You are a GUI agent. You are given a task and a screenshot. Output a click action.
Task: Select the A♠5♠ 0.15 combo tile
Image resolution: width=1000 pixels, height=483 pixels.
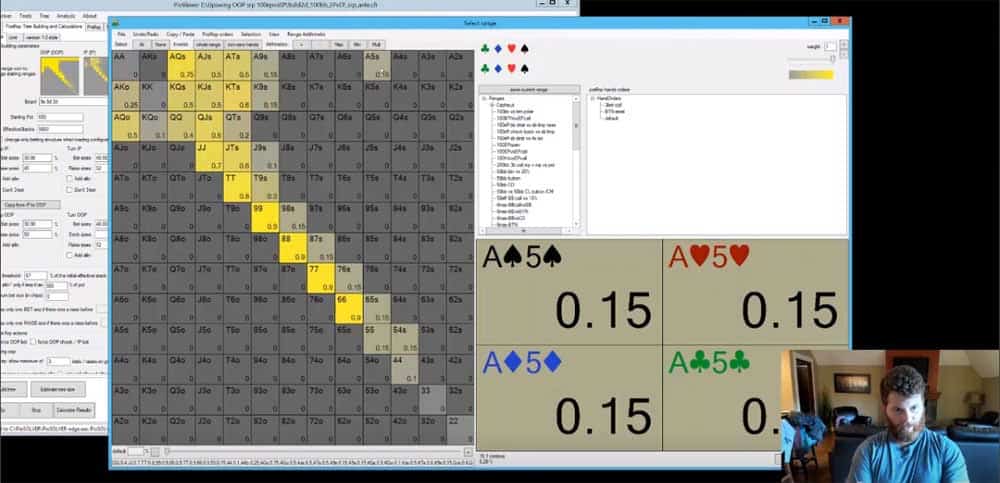coord(570,292)
